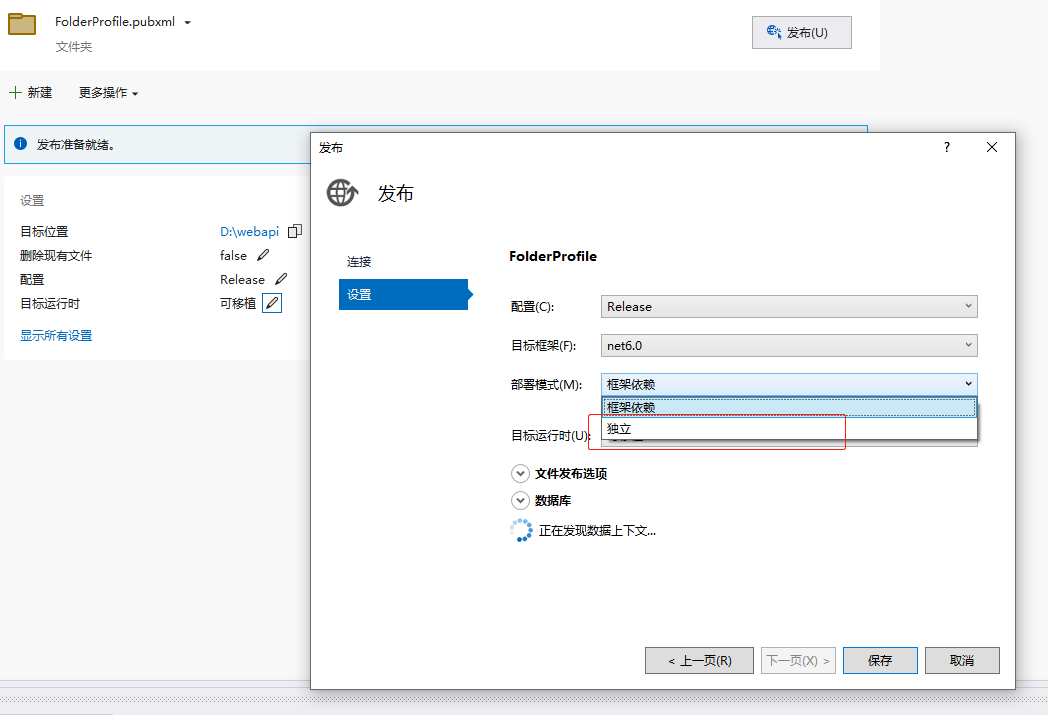Open the 目标框架 net6.0 dropdown

click(789, 346)
